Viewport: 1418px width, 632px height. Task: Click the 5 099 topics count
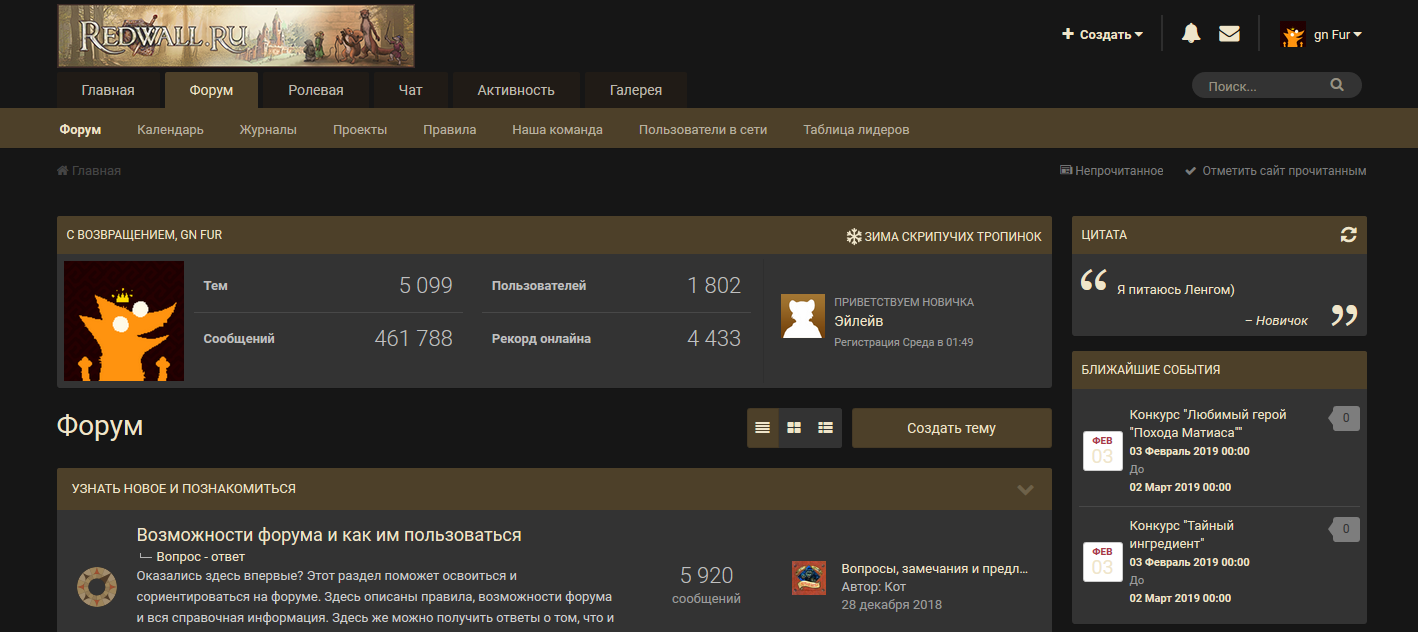click(x=426, y=286)
